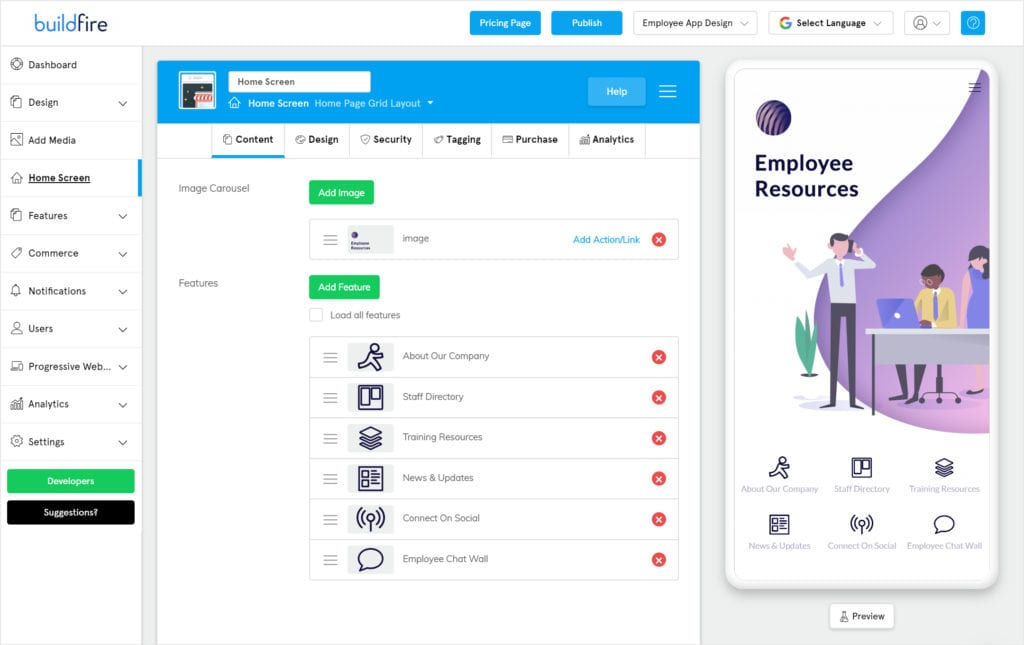Tap Employee Chat Wall icon in phone preview
The image size is (1024, 645).
pos(944,525)
